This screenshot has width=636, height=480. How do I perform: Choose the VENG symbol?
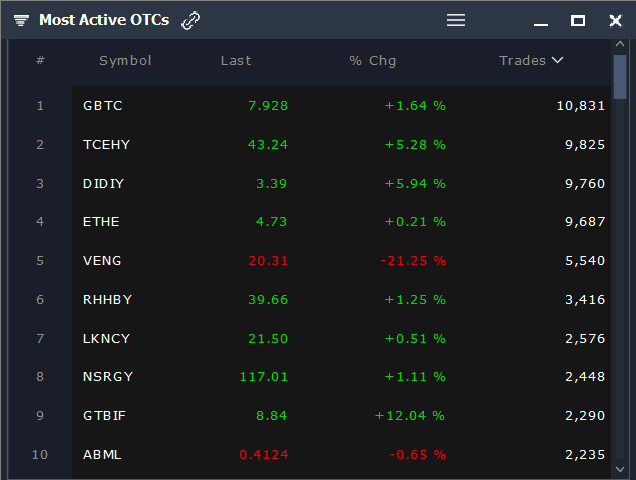(x=102, y=261)
